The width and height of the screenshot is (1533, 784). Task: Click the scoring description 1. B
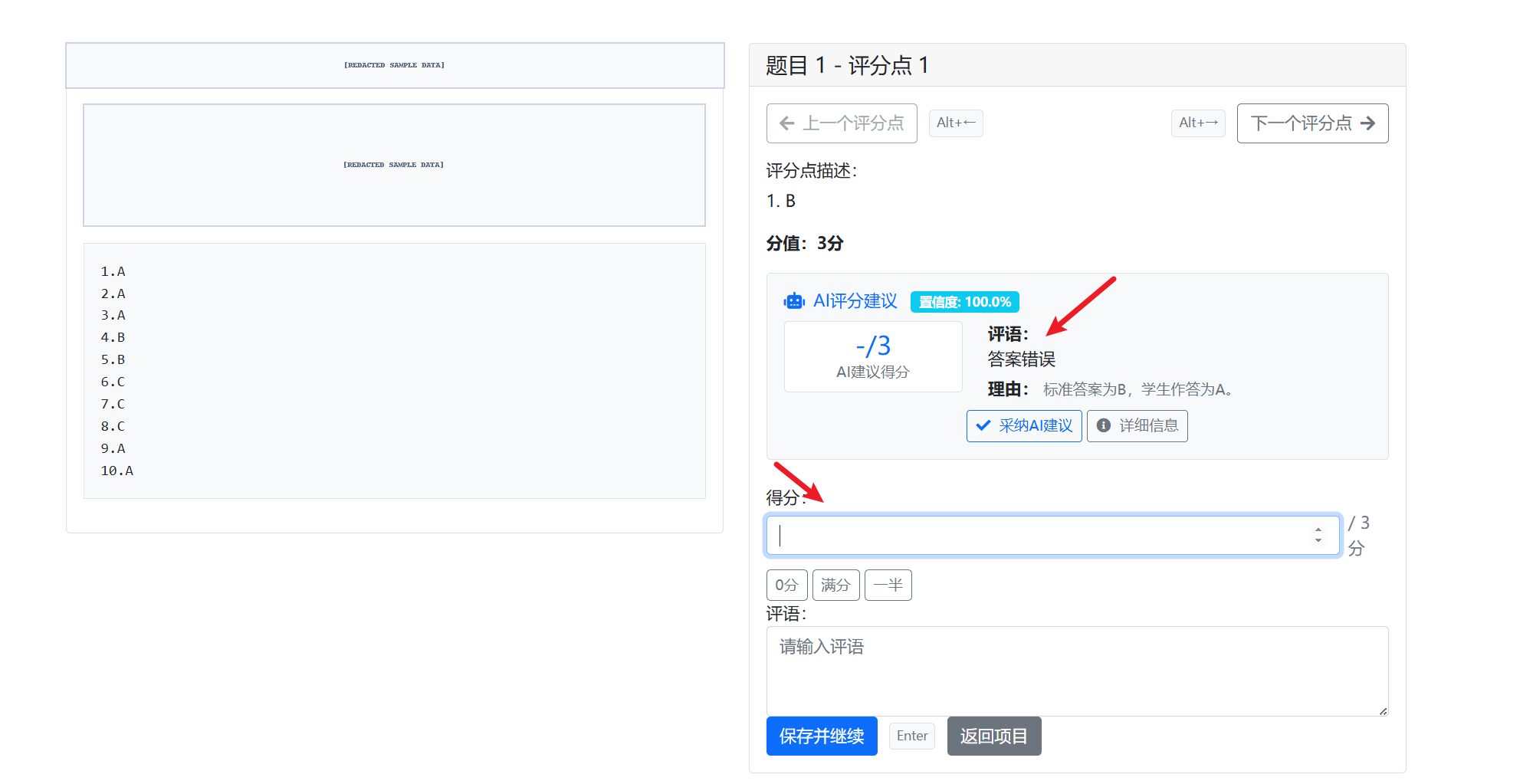coord(781,201)
